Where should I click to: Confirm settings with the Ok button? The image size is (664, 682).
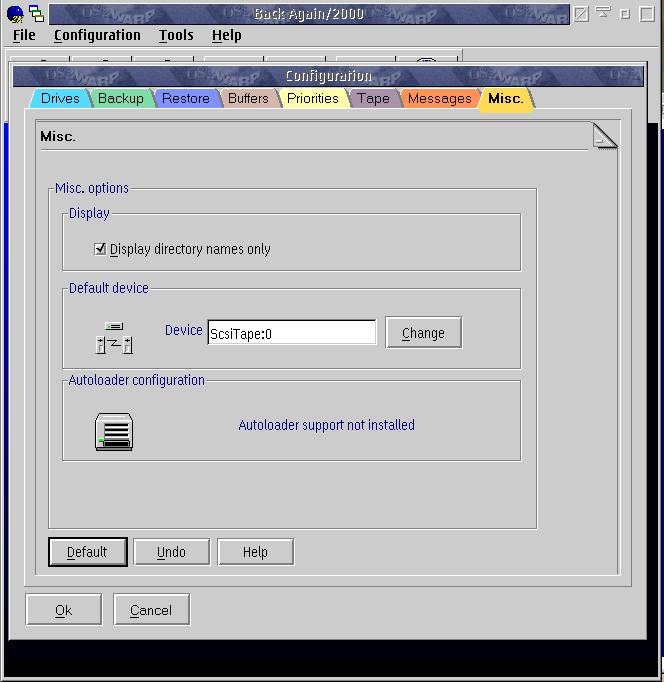[64, 610]
